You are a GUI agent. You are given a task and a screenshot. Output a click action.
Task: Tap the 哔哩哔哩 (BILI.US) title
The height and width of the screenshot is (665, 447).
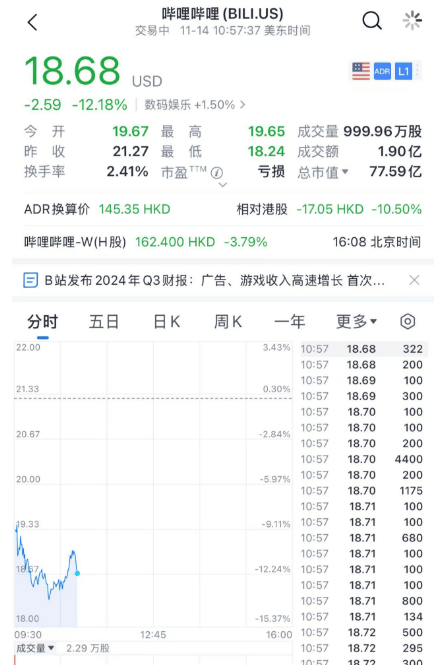[222, 14]
